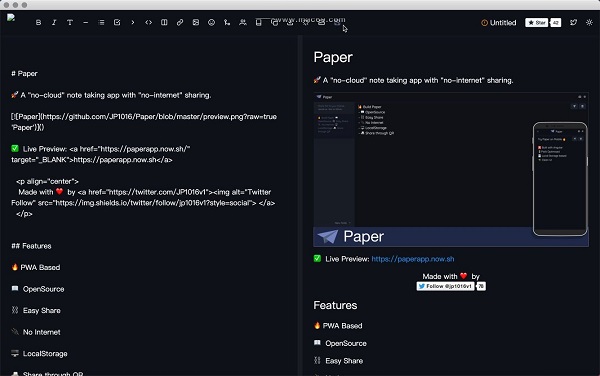This screenshot has width=600, height=376.
Task: Open the Paper screenshot image in the preview
Action: 451,169
